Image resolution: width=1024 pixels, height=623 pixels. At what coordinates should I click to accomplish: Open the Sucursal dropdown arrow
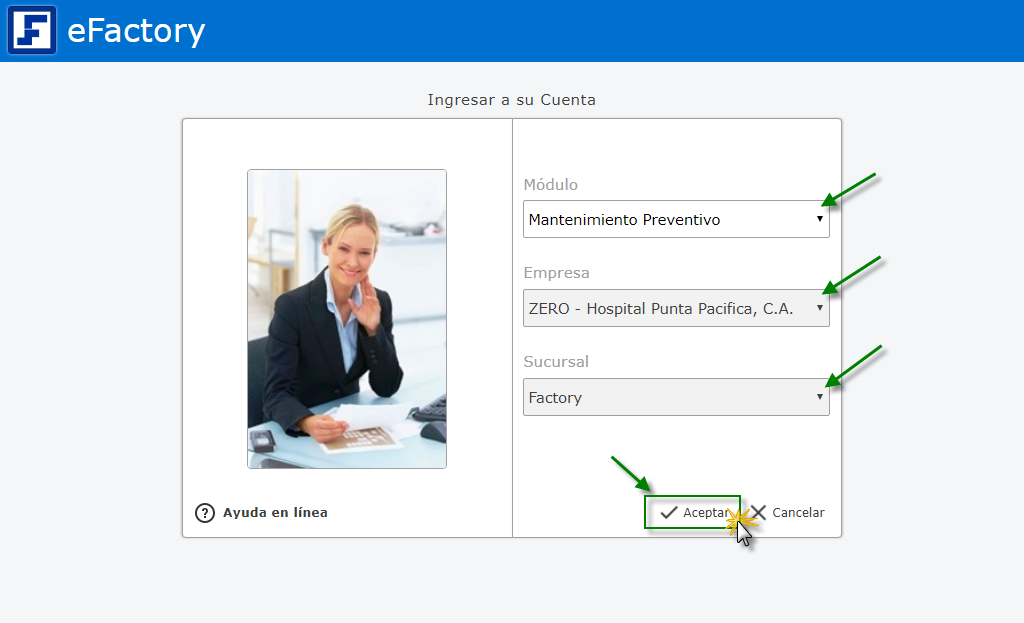tap(820, 397)
